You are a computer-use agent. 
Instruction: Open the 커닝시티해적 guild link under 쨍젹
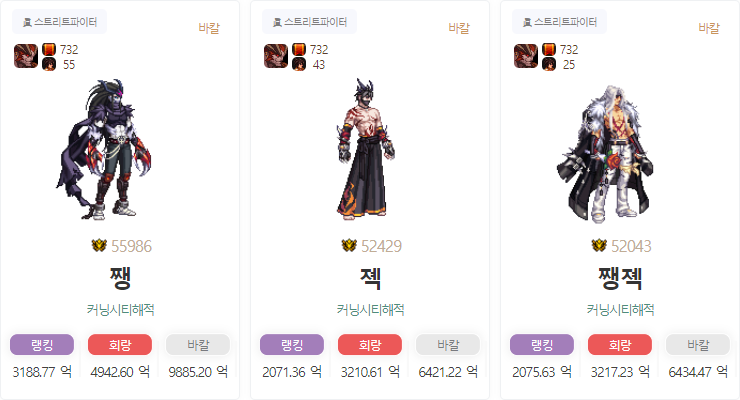pos(620,310)
